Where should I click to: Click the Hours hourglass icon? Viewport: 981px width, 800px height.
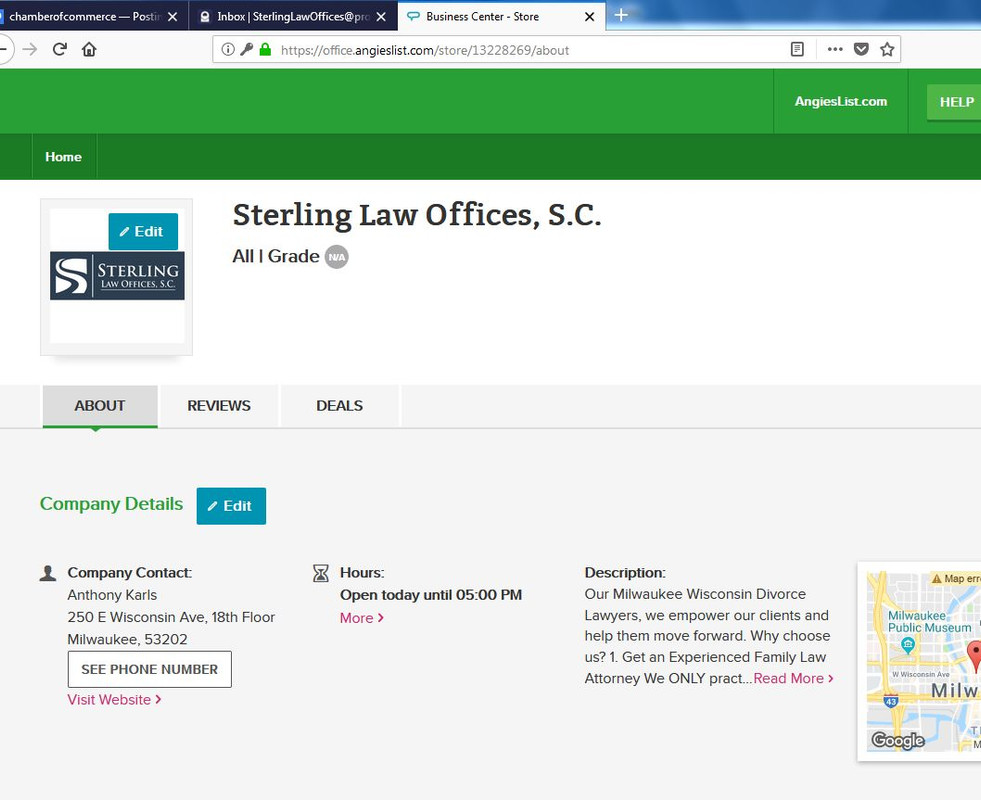(320, 573)
